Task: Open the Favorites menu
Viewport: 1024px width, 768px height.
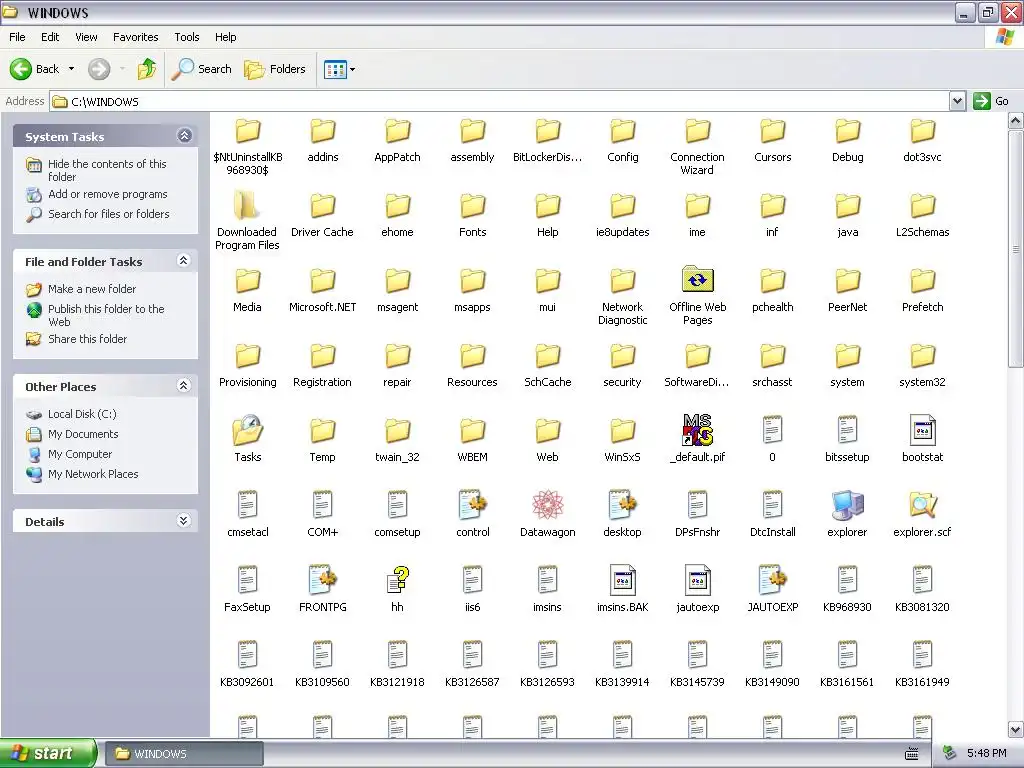Action: pyautogui.click(x=135, y=37)
